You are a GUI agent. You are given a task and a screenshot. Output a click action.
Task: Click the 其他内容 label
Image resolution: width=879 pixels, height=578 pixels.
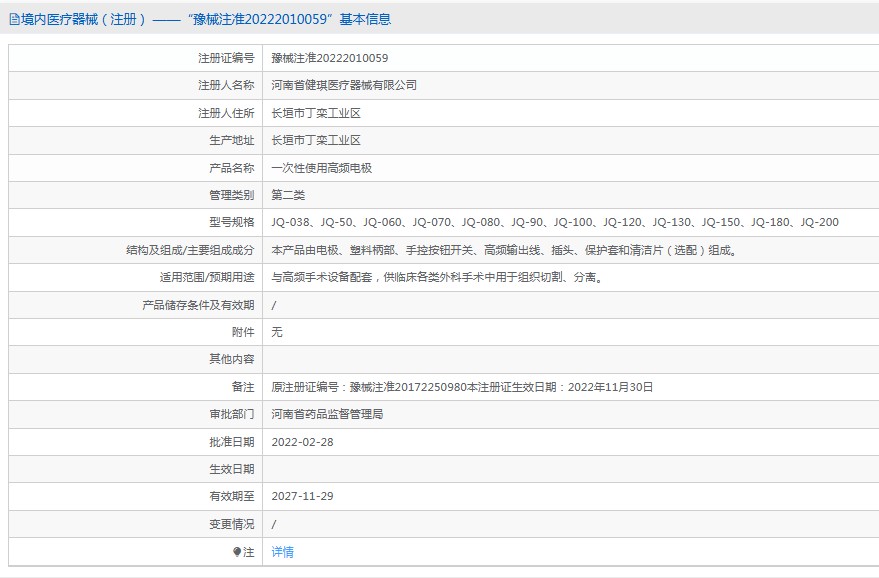232,359
